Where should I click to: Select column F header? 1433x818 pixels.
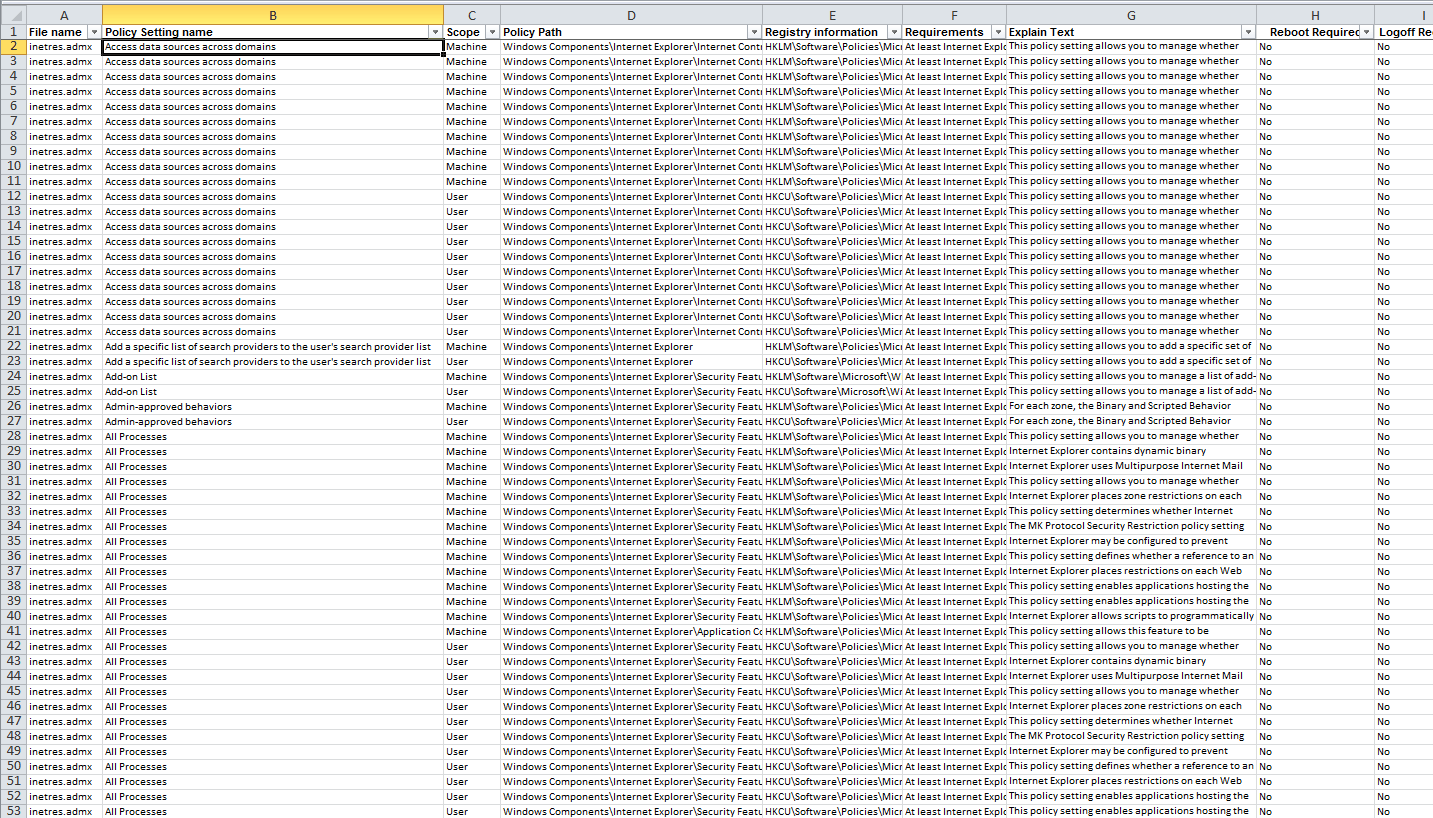954,14
